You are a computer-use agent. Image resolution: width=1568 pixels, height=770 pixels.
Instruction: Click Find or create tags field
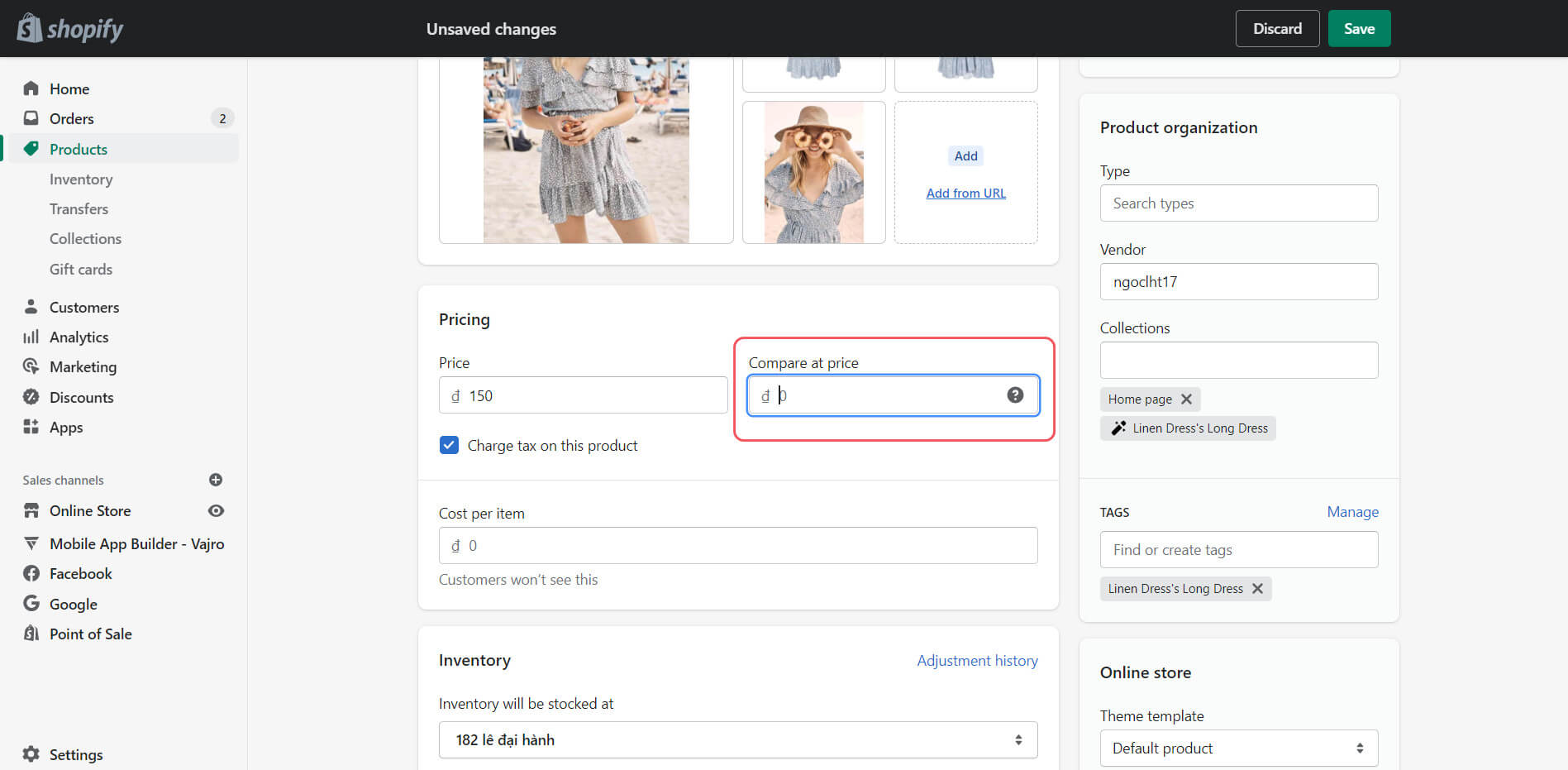pyautogui.click(x=1239, y=549)
